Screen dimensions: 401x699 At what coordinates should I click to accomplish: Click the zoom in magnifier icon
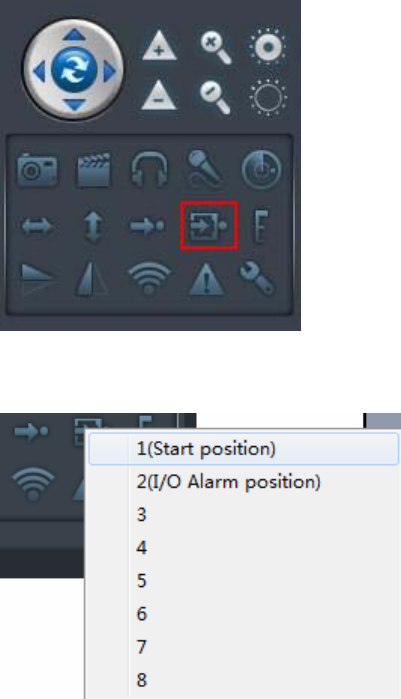tap(216, 49)
